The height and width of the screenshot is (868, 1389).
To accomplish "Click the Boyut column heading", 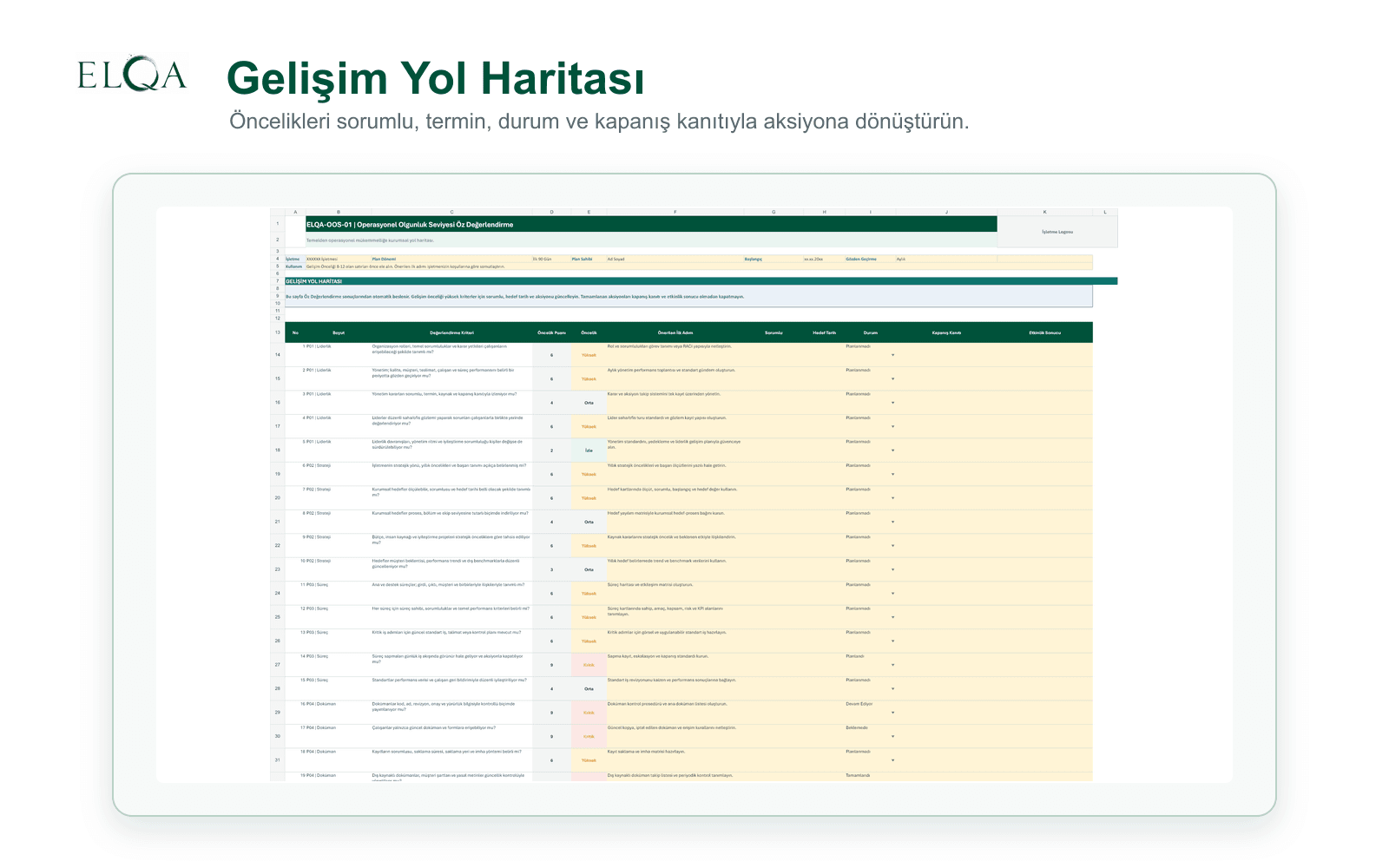I will (339, 332).
